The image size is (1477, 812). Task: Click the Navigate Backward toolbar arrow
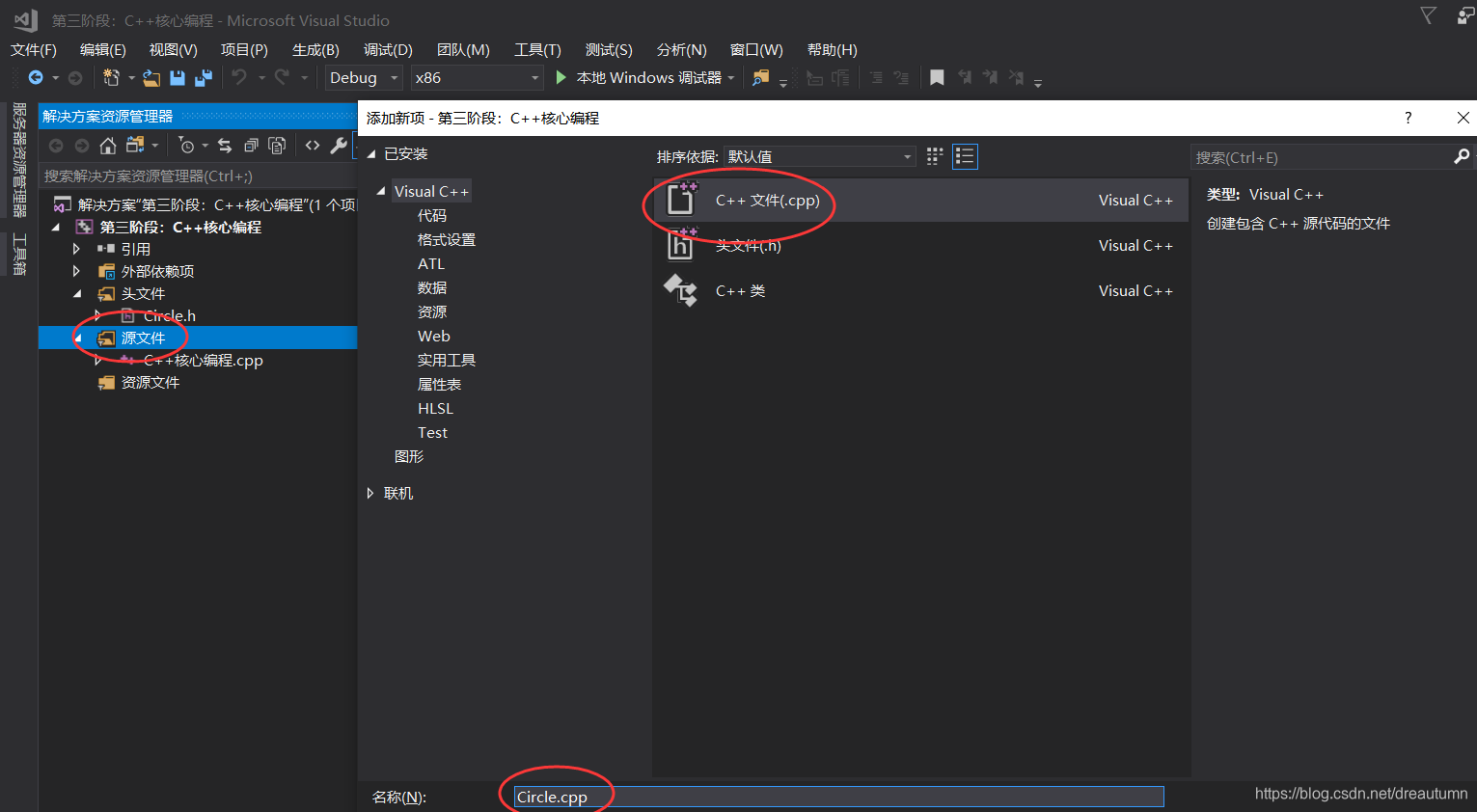click(x=36, y=77)
